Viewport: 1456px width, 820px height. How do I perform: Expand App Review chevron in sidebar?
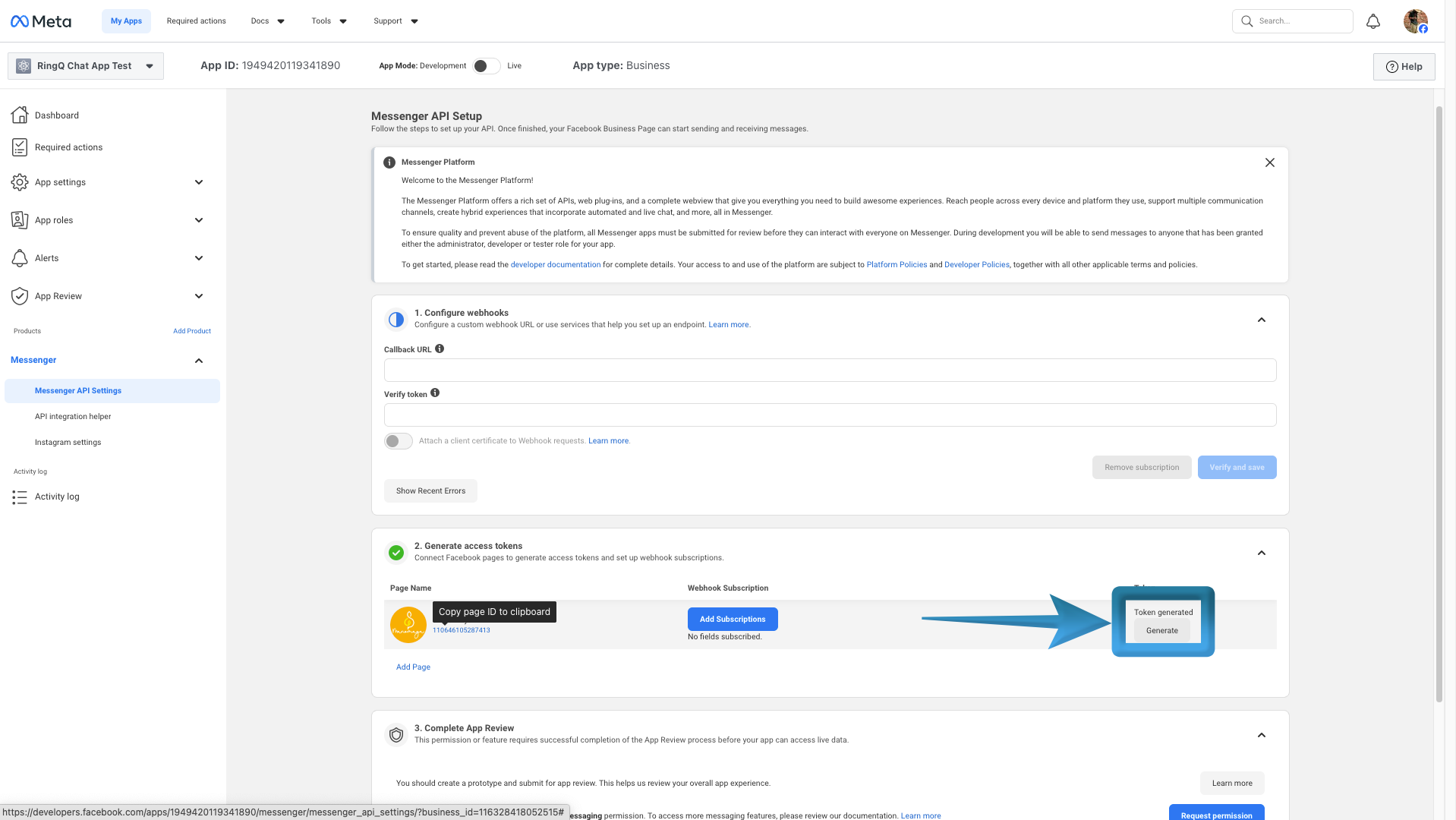point(199,296)
